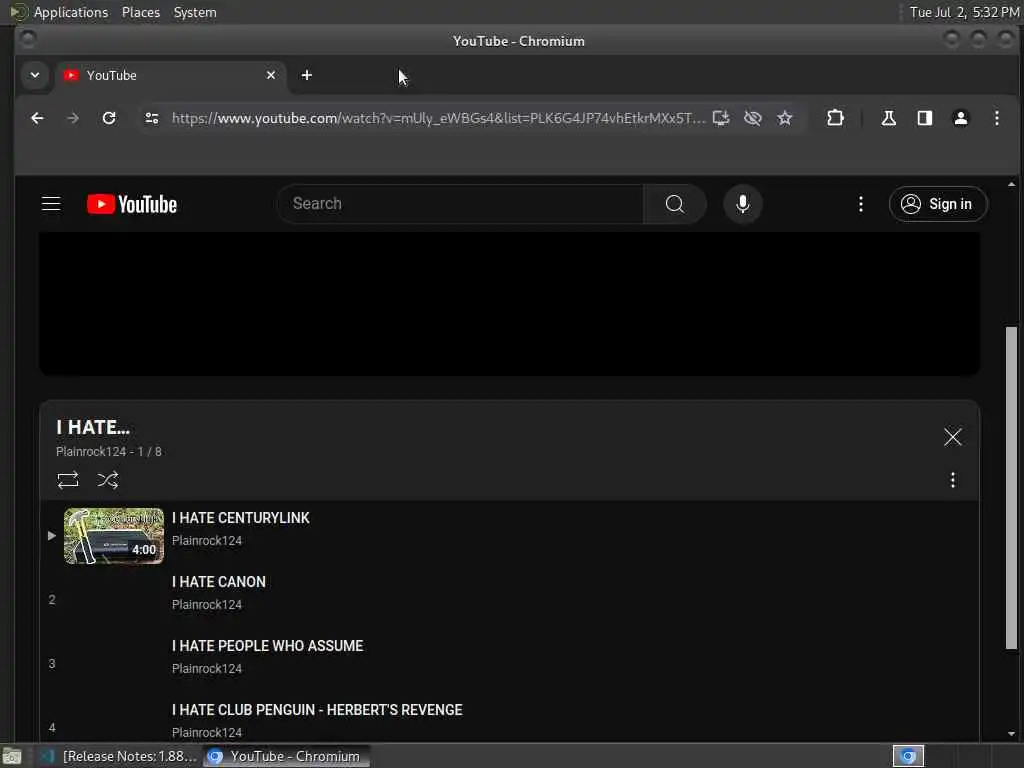Screen dimensions: 1024x768
Task: Select the YouTube browser tab
Action: 170,76
